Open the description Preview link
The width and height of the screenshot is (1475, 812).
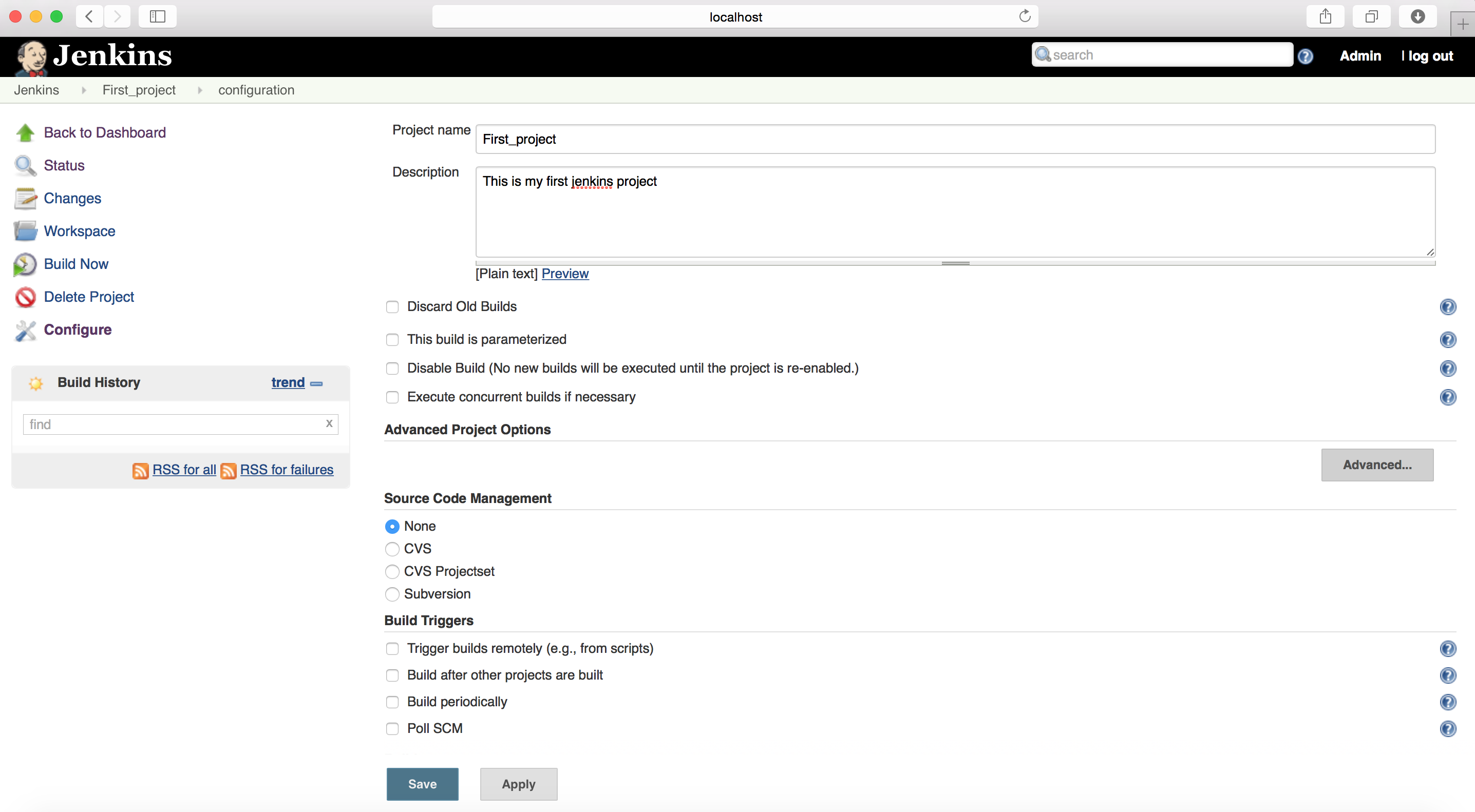(565, 274)
